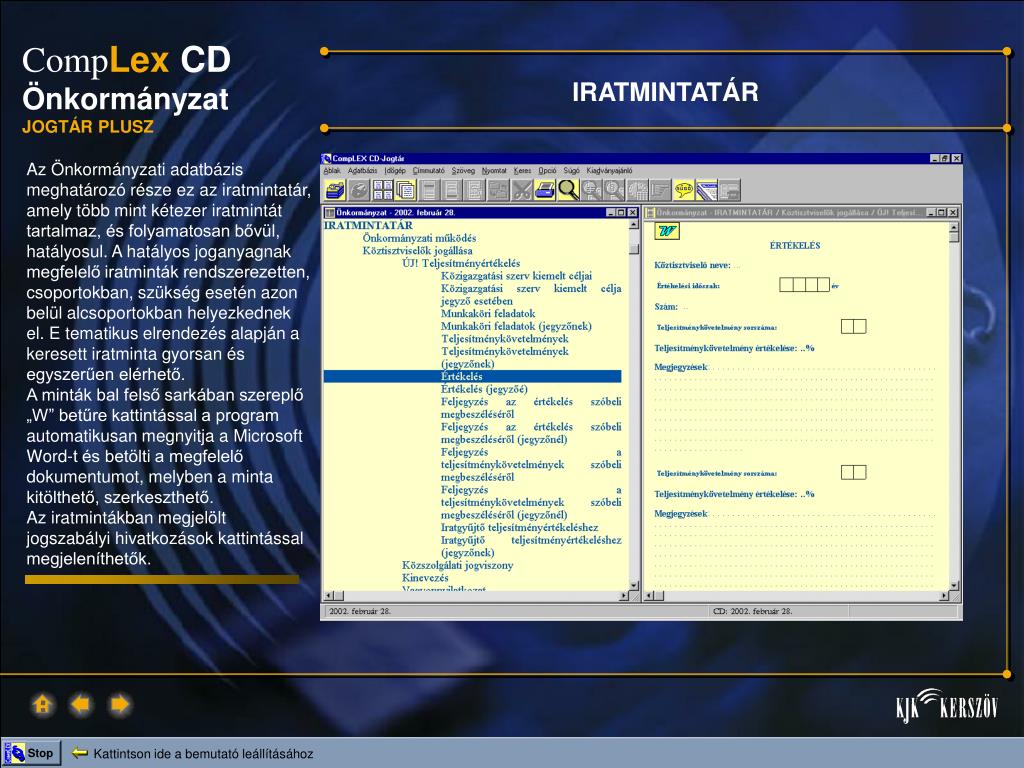Click 'Értékelési időszak:' label in document
This screenshot has height=768, width=1024.
click(x=688, y=286)
